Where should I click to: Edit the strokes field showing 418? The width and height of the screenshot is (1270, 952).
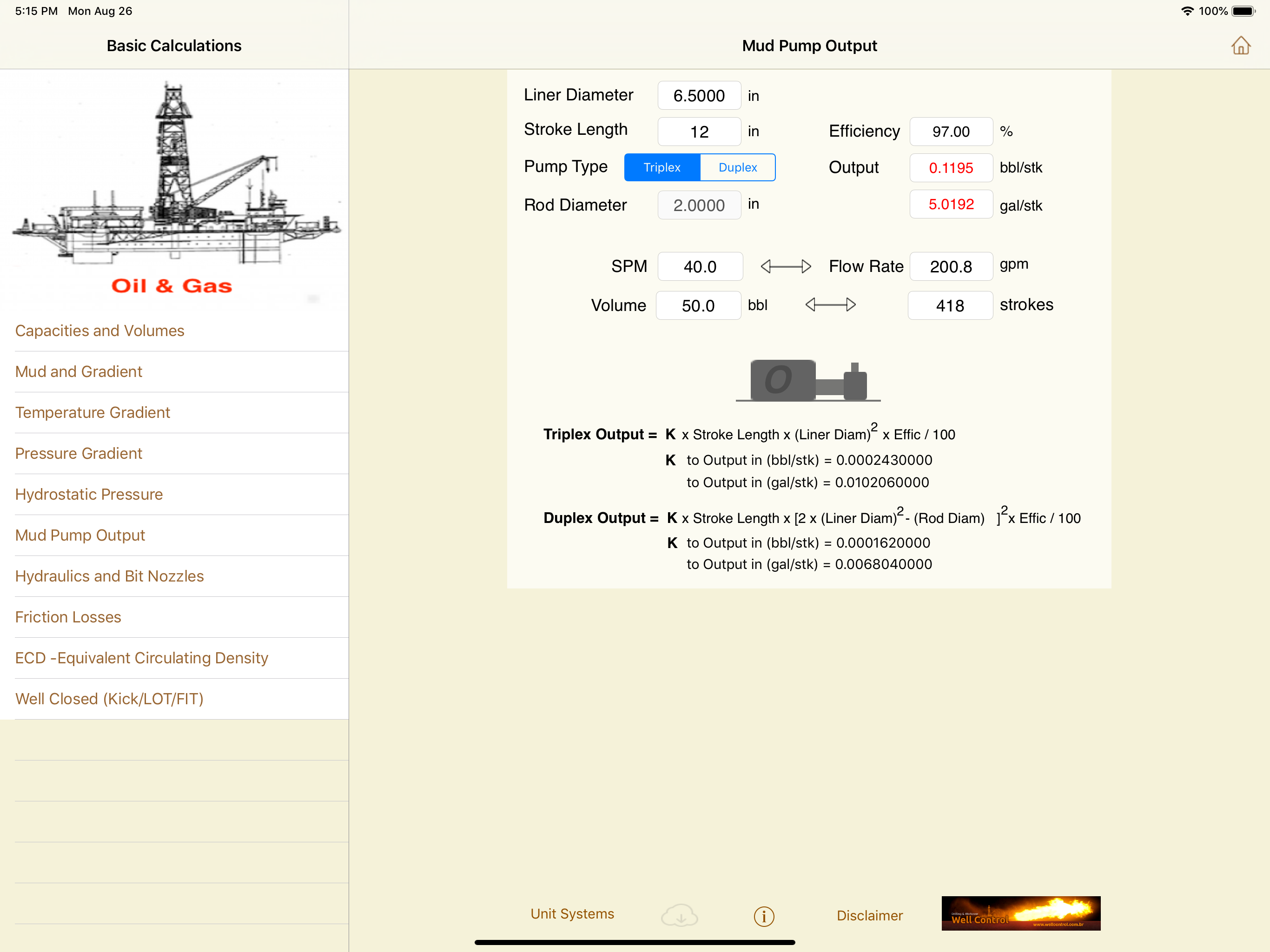click(950, 305)
